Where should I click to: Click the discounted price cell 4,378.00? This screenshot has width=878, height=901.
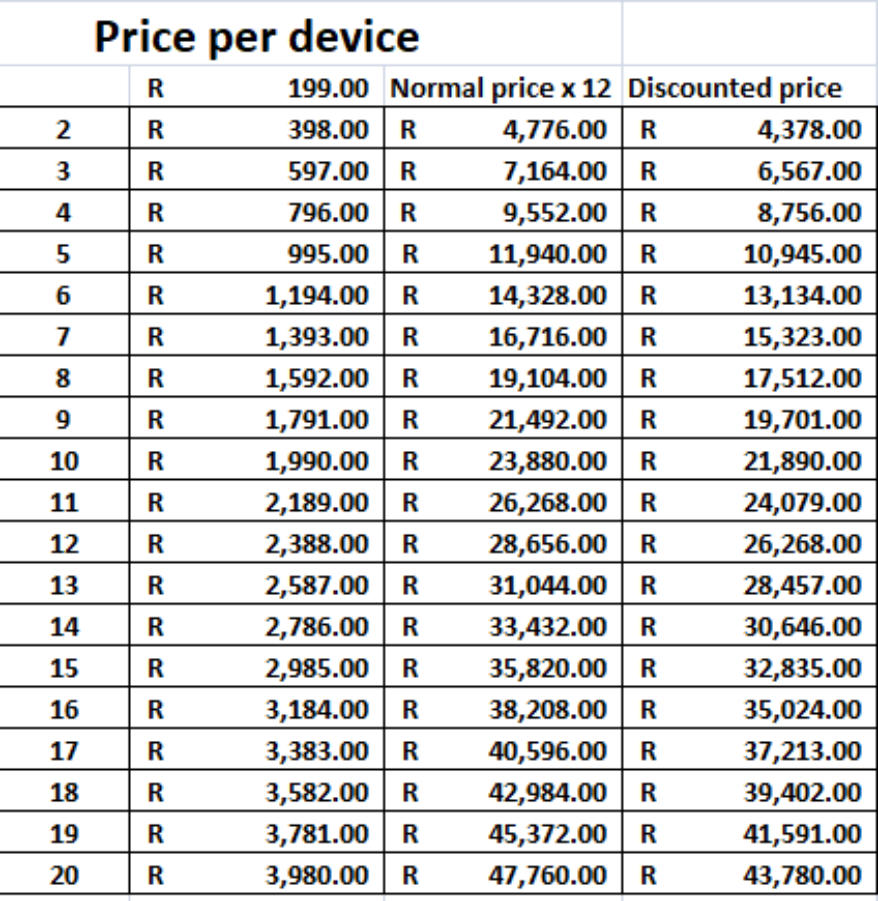[750, 128]
